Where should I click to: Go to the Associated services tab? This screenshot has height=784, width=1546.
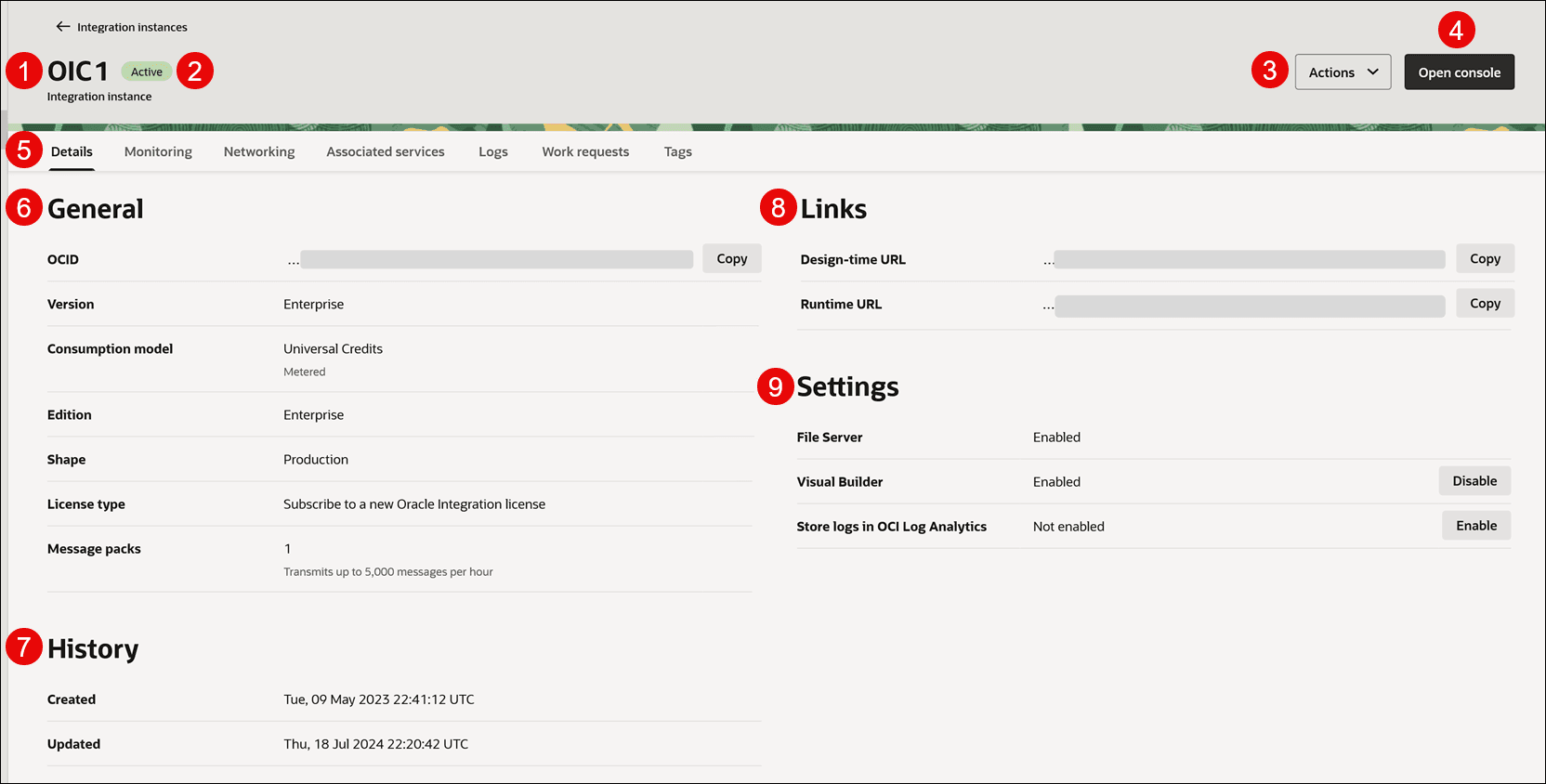(x=386, y=151)
